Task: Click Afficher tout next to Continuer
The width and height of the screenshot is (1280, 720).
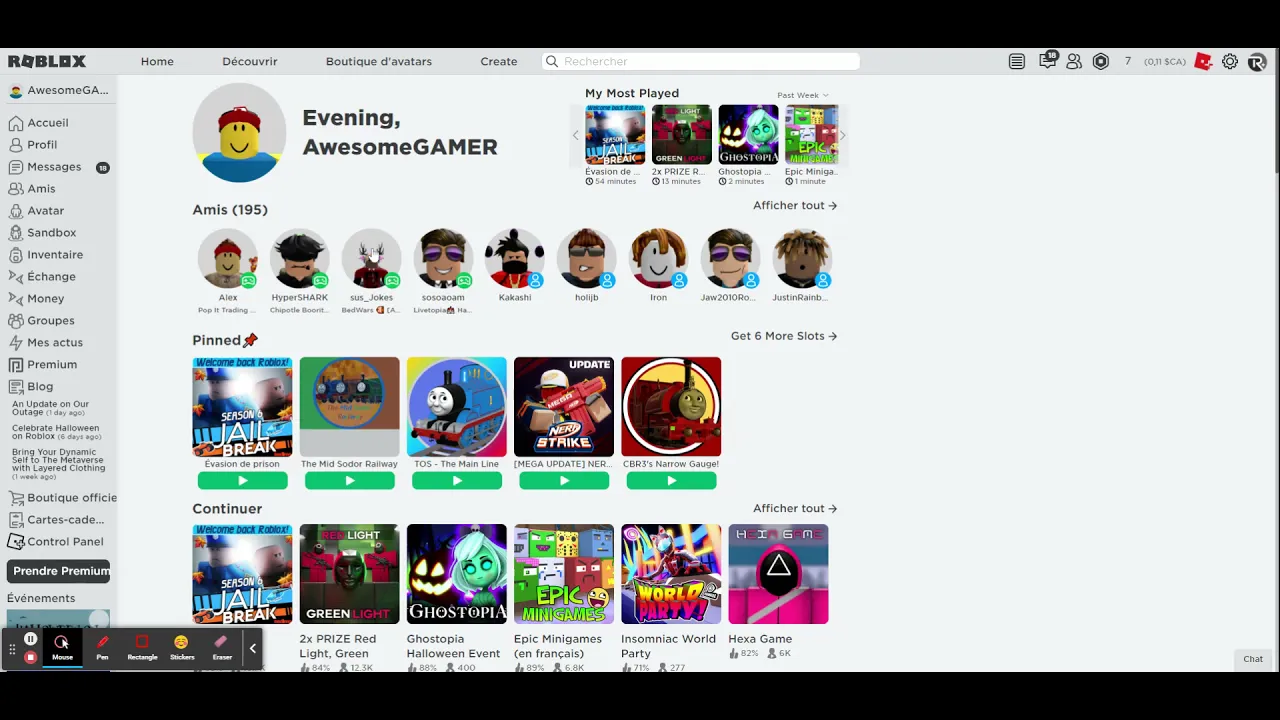Action: [795, 508]
